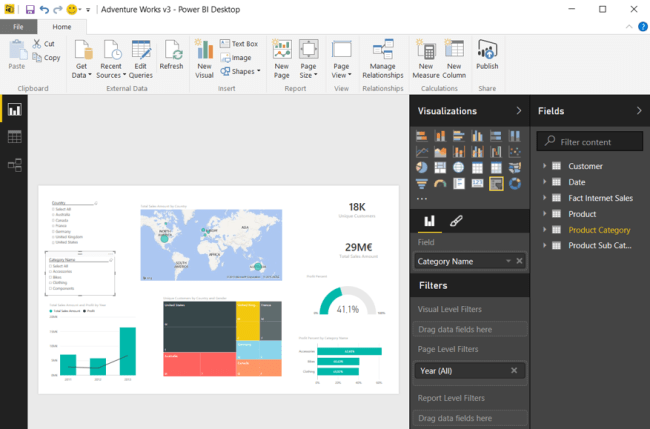Click the Refresh icon in ribbon

(171, 56)
